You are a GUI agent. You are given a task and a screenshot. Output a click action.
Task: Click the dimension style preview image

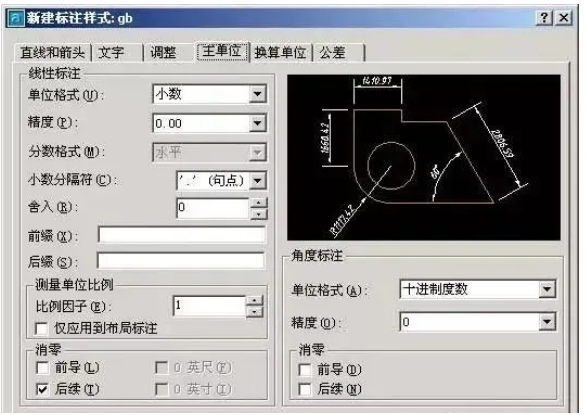tap(424, 157)
